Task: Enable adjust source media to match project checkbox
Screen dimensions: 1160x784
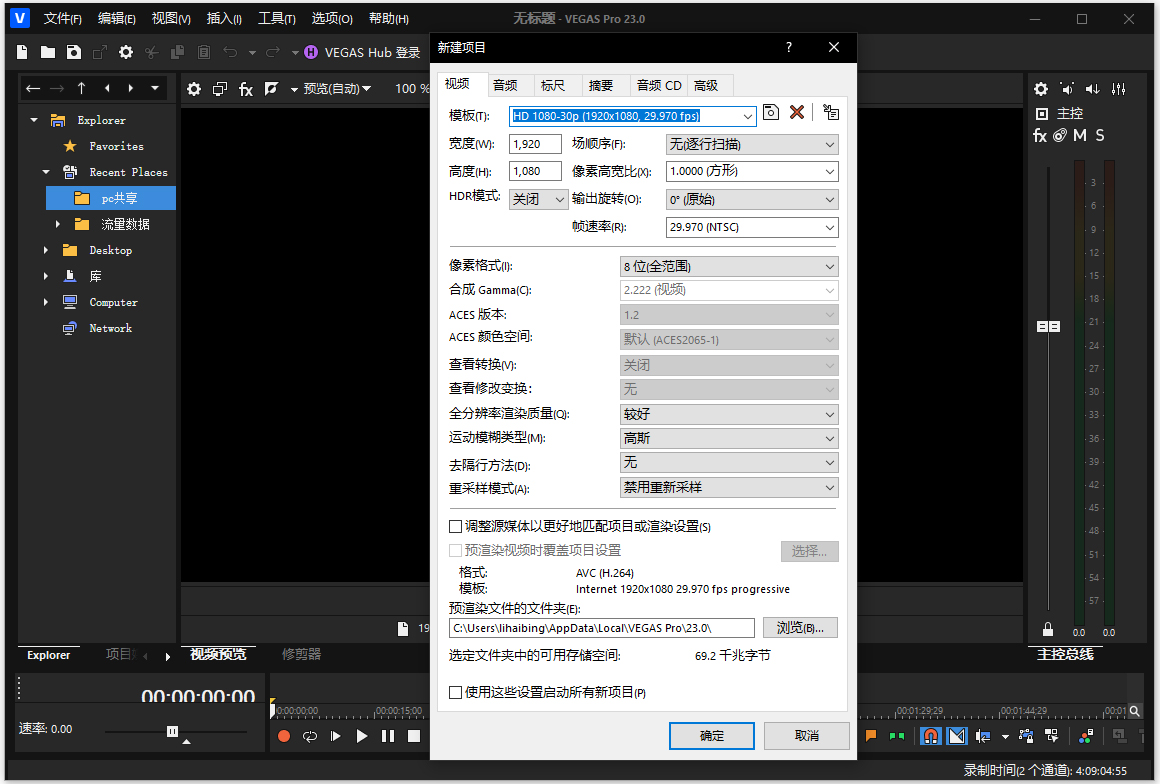Action: click(x=456, y=526)
